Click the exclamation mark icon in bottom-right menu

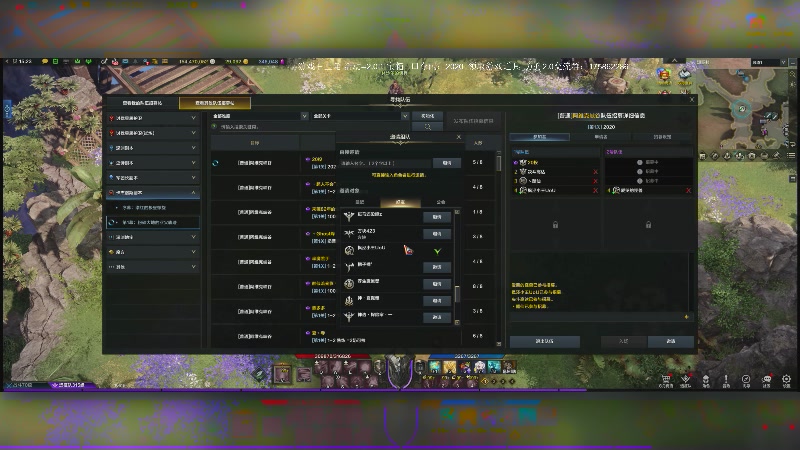tap(726, 380)
